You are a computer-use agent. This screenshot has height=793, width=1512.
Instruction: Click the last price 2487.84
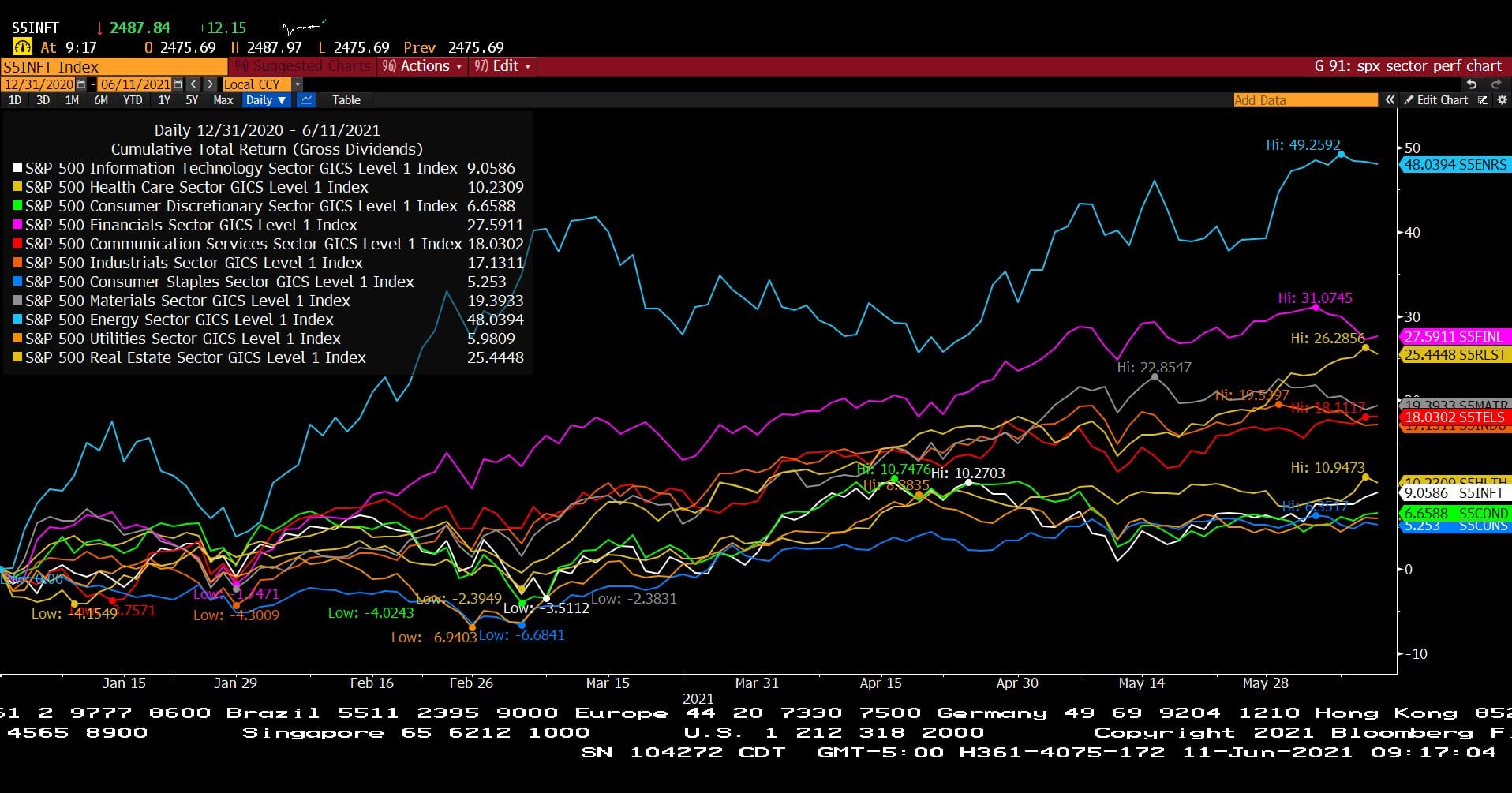[x=140, y=28]
